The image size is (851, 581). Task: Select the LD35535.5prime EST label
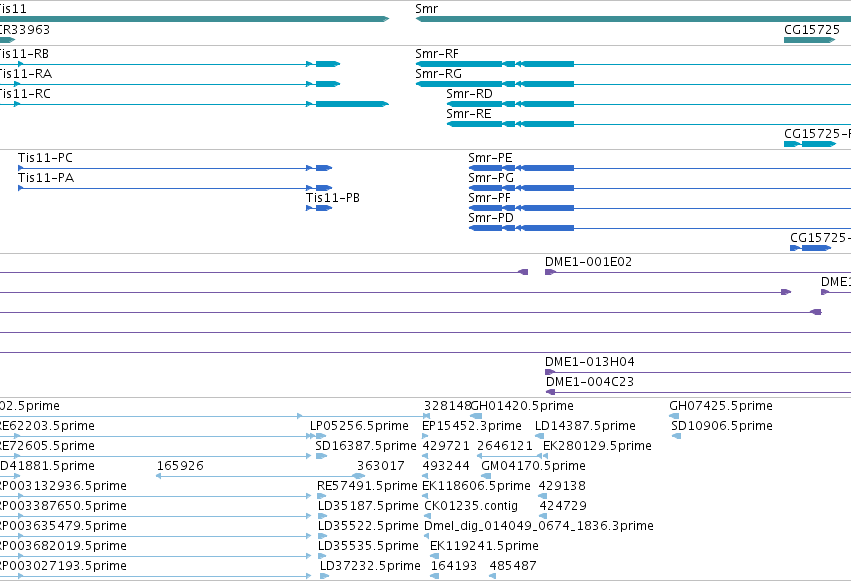pos(369,546)
